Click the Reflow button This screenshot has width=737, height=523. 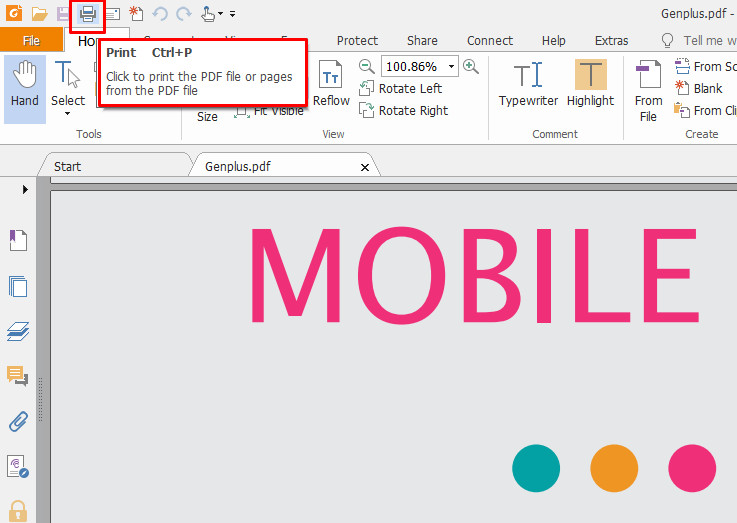[x=331, y=83]
